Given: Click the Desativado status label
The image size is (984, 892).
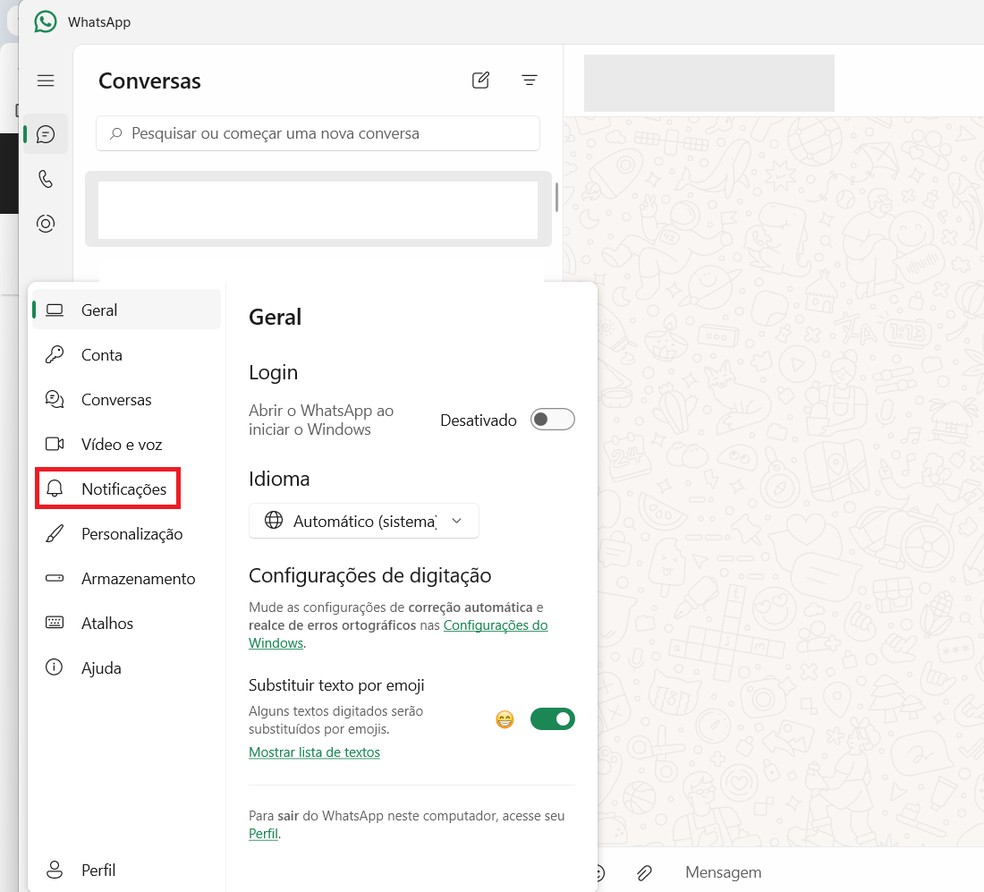Looking at the screenshot, I should point(478,420).
